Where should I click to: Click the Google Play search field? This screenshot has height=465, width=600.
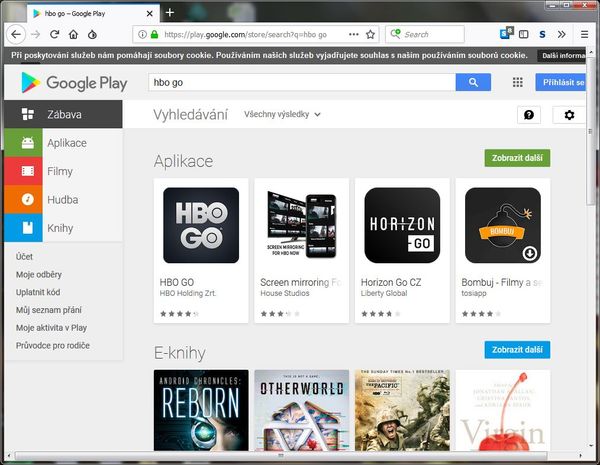click(300, 83)
